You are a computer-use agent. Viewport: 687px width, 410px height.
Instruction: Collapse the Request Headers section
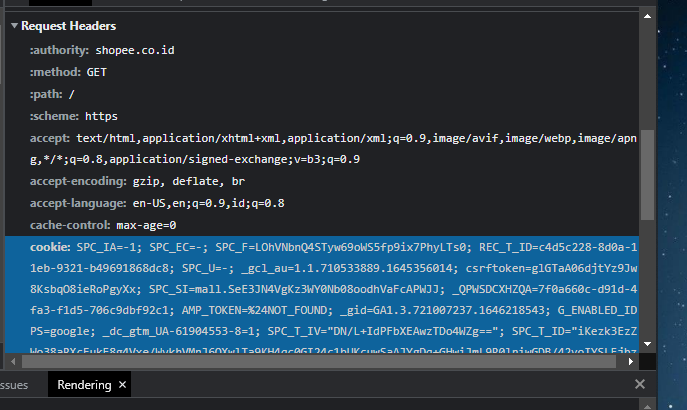(14, 25)
